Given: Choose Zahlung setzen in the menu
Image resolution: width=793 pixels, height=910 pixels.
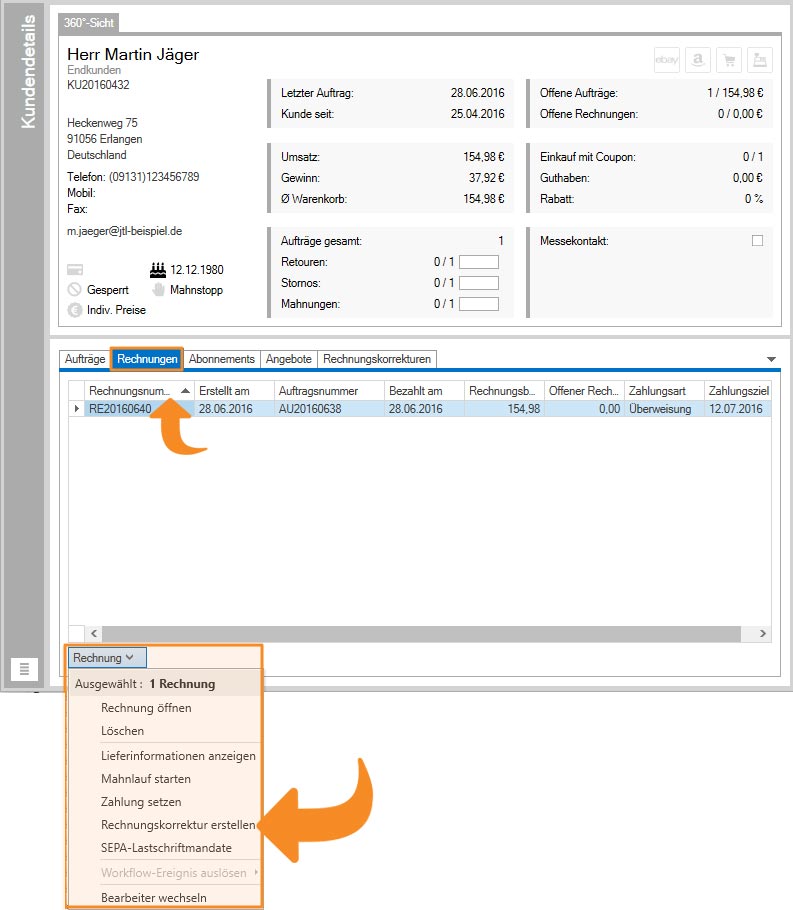Looking at the screenshot, I should pyautogui.click(x=141, y=802).
